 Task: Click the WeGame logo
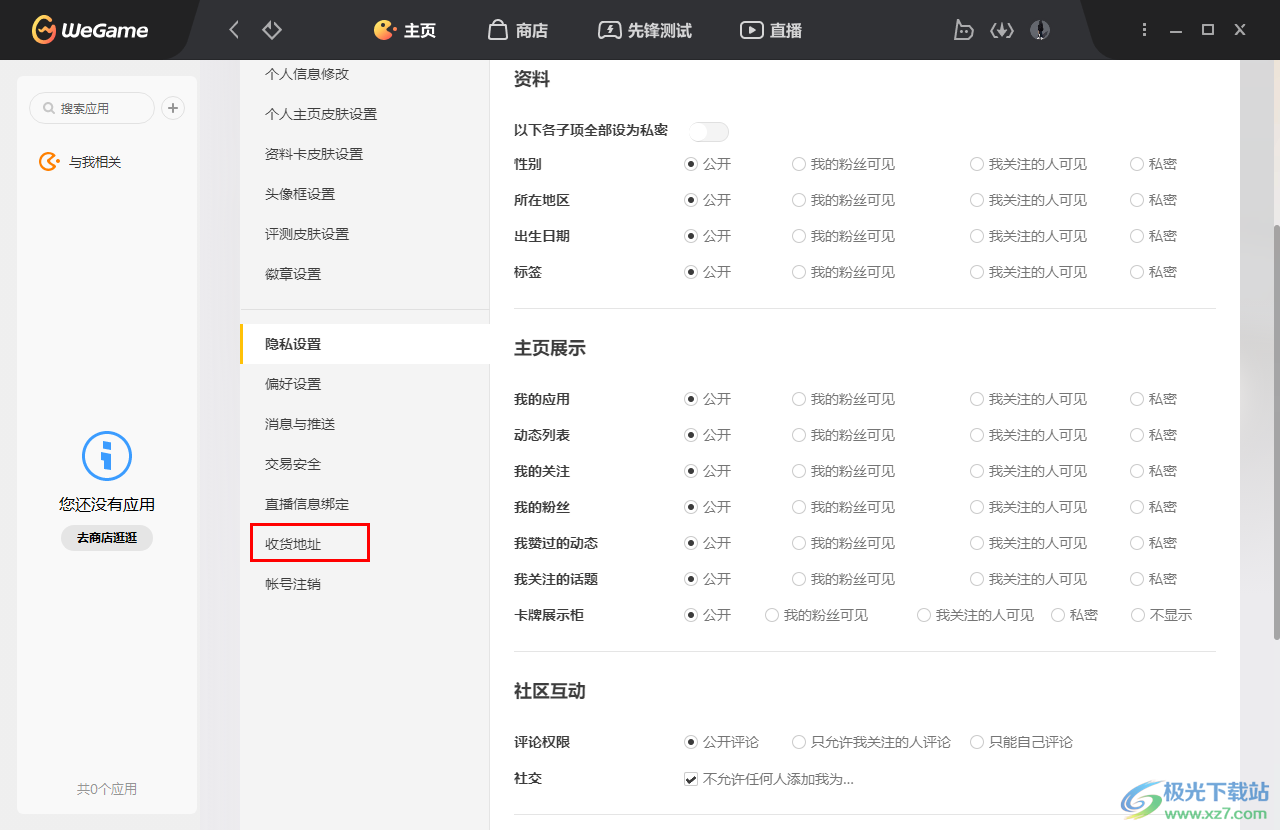[x=89, y=30]
